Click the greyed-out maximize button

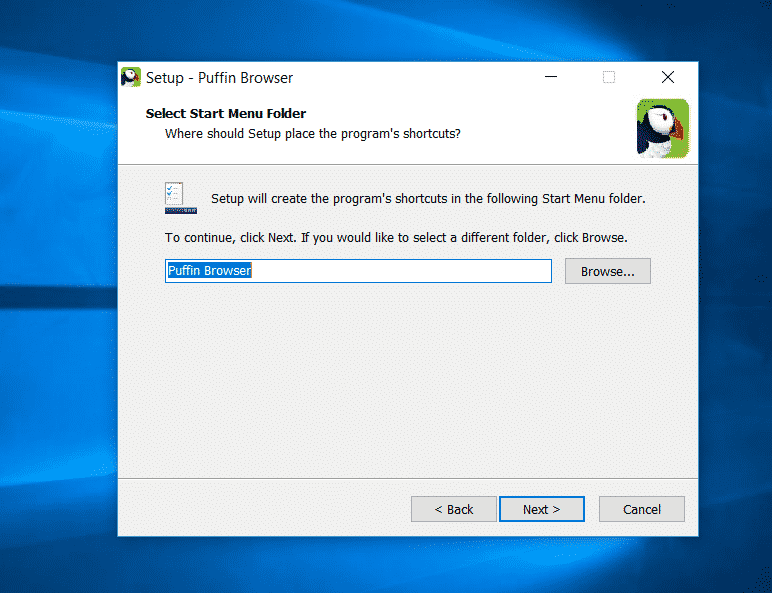[x=609, y=78]
